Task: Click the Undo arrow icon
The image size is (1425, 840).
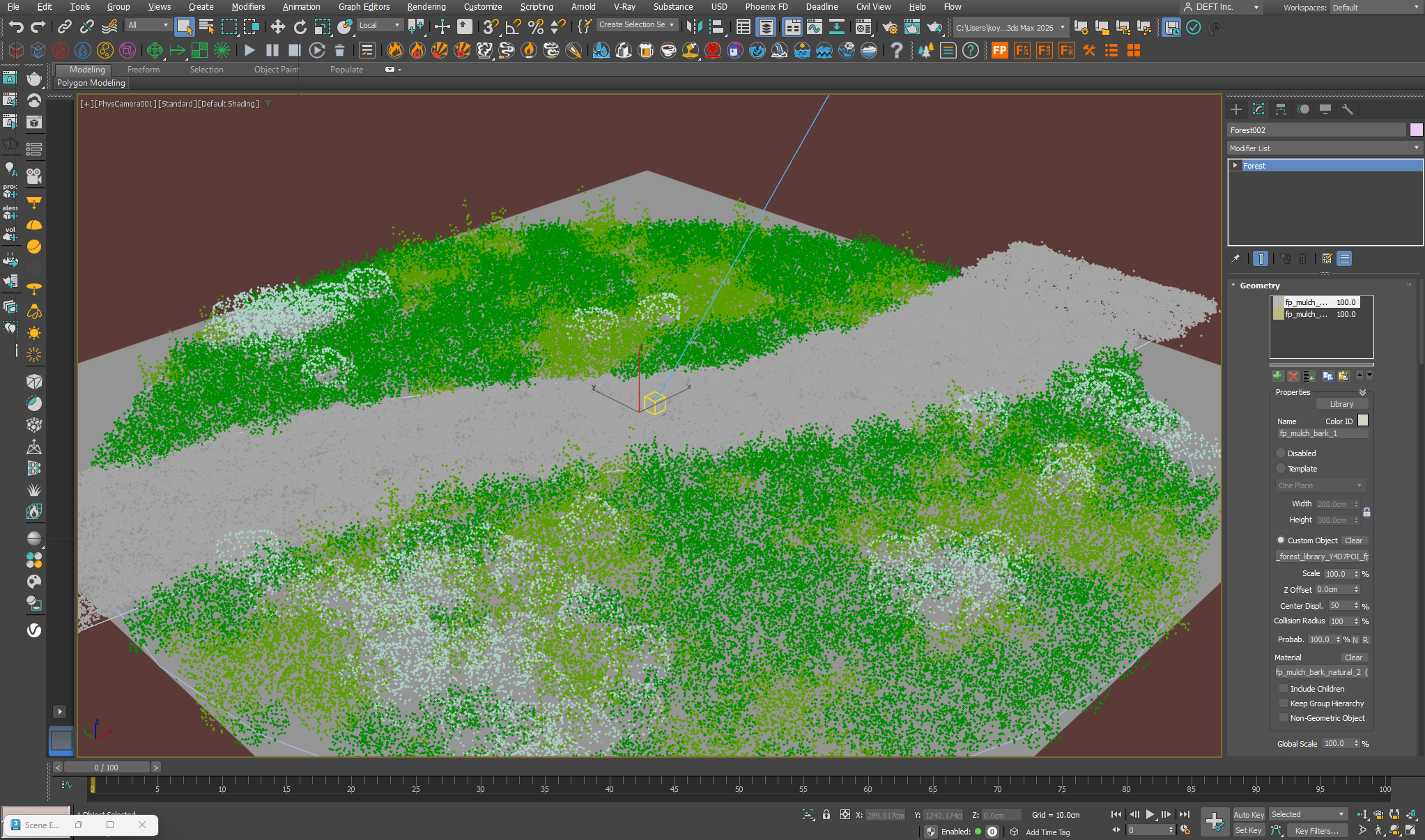Action: (16, 27)
